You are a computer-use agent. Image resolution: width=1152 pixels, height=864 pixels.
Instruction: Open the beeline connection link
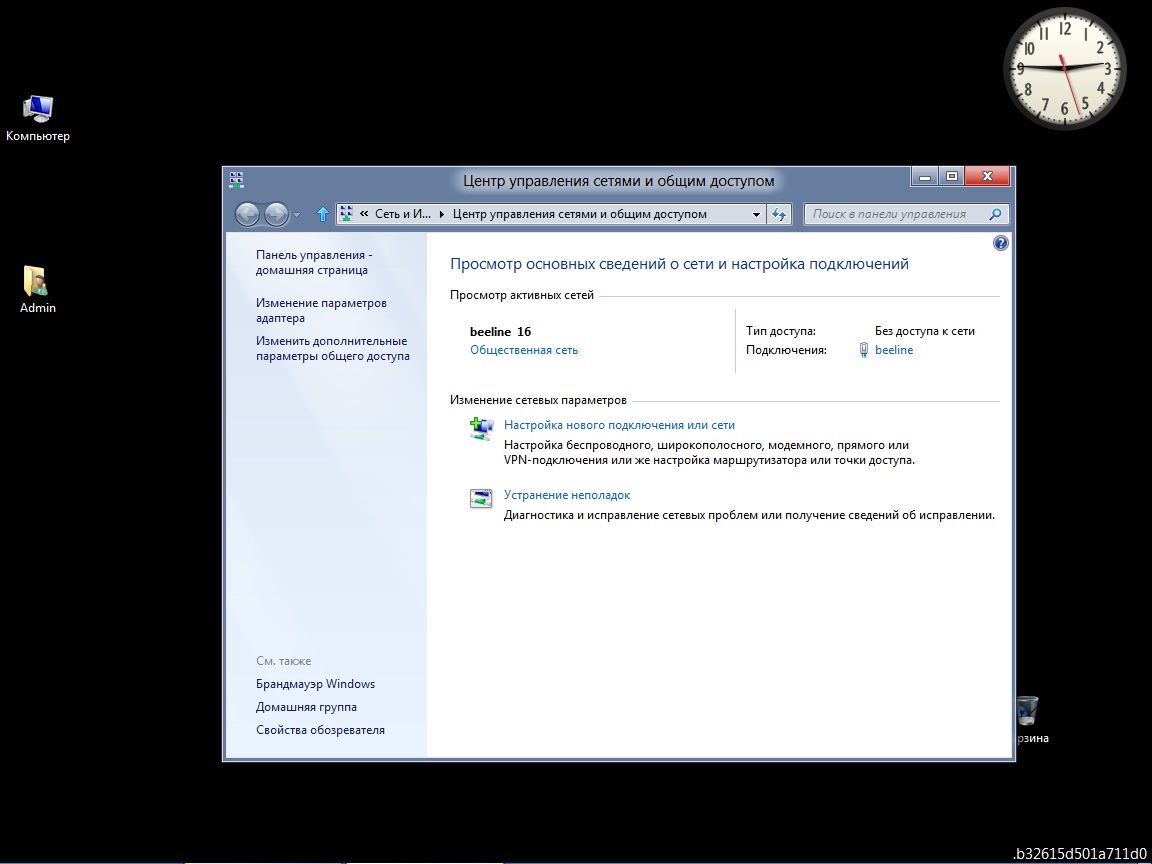(x=894, y=350)
